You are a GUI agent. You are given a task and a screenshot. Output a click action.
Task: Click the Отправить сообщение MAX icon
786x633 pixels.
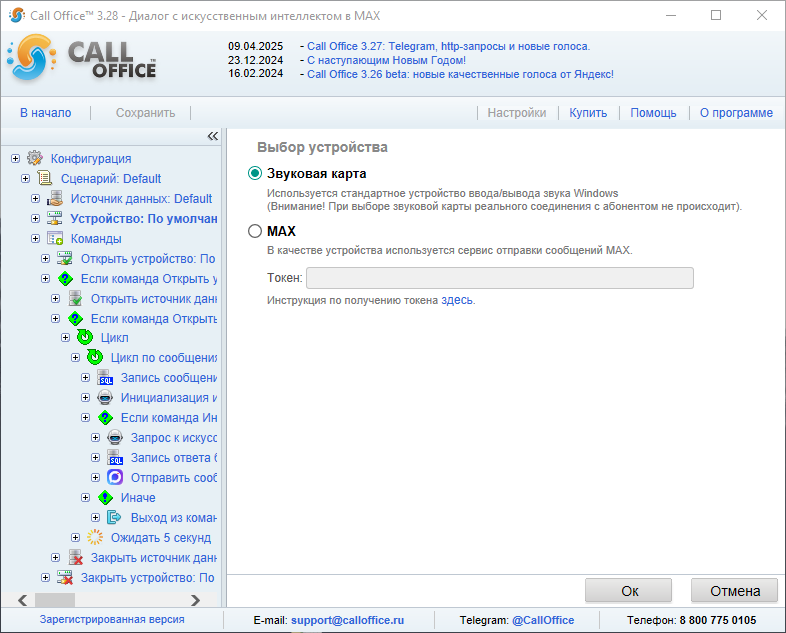(x=115, y=477)
